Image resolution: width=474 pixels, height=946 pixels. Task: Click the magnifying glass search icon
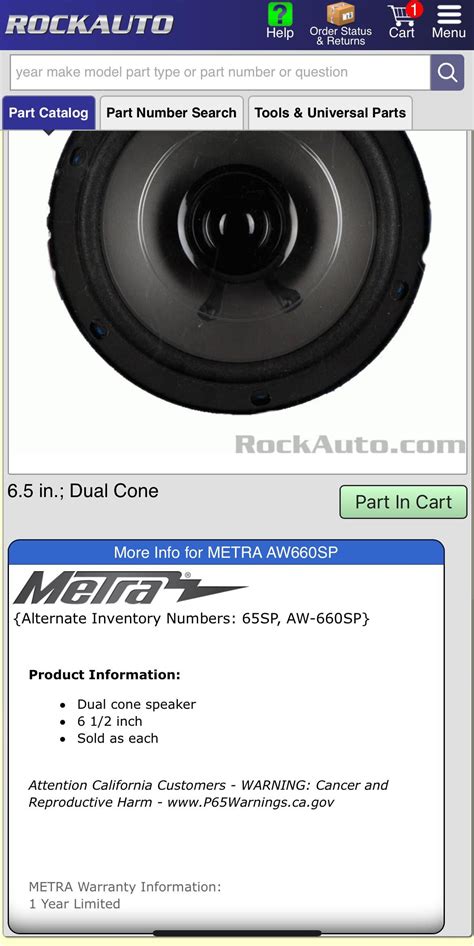(447, 72)
